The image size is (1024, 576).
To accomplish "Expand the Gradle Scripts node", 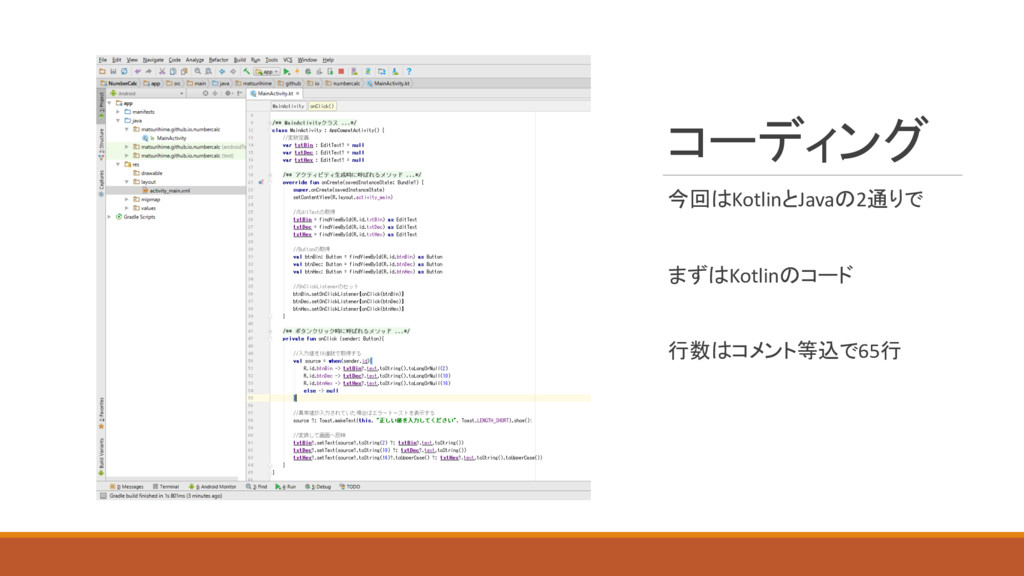I will 110,217.
